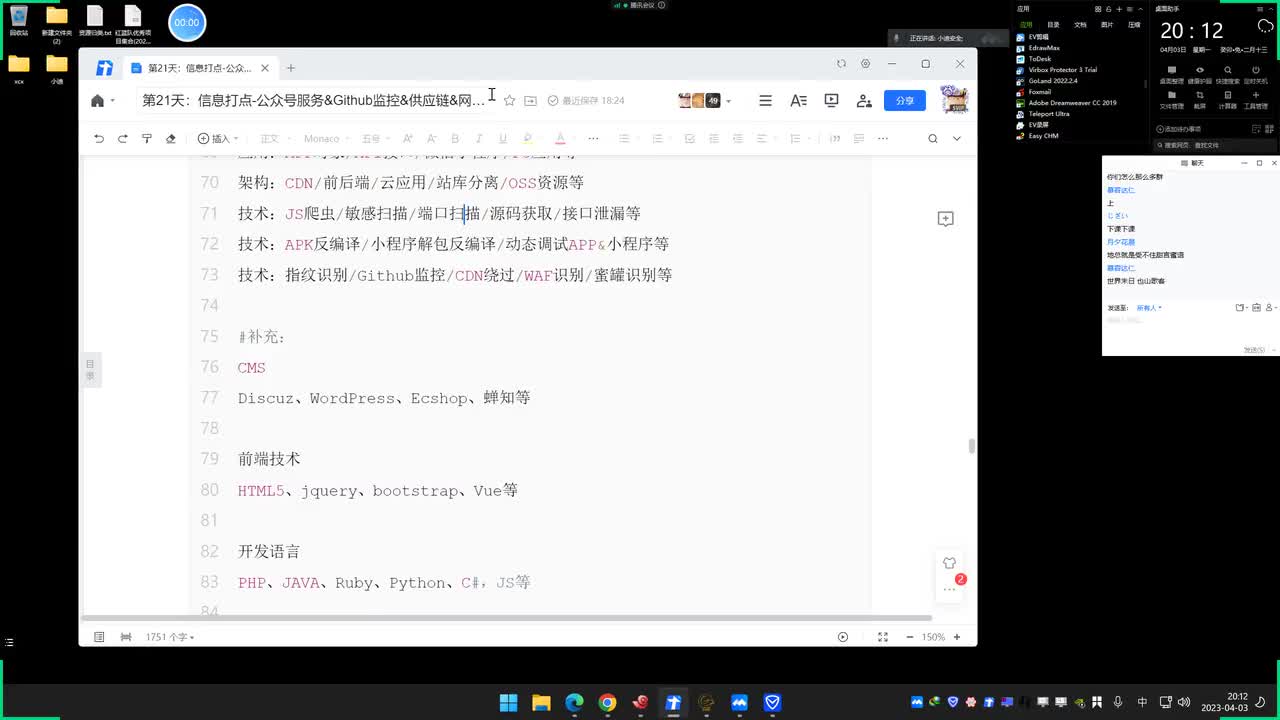Toggle italic formatting
1280x720 pixels.
point(479,139)
